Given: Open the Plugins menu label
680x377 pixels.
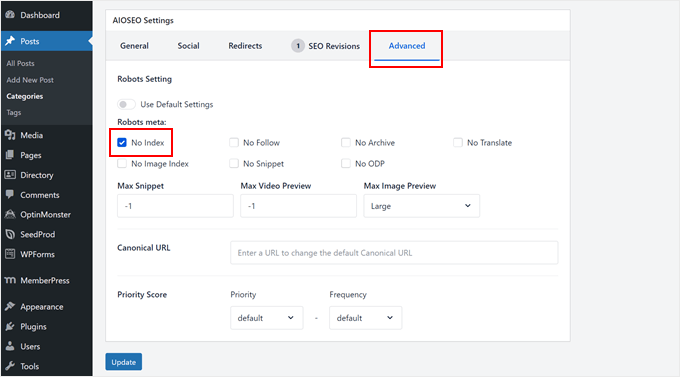Looking at the screenshot, I should [33, 327].
